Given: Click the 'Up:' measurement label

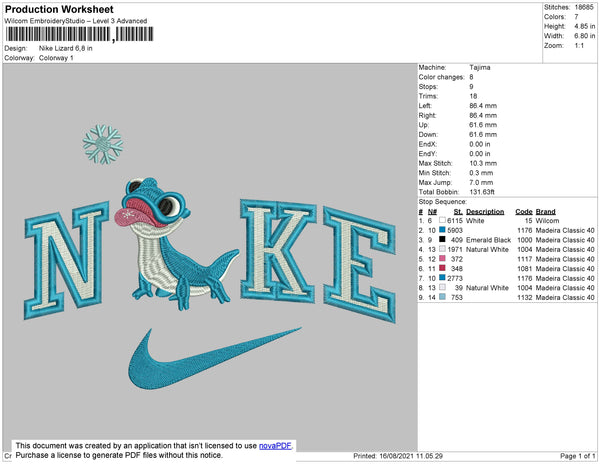Looking at the screenshot, I should click(x=424, y=125).
